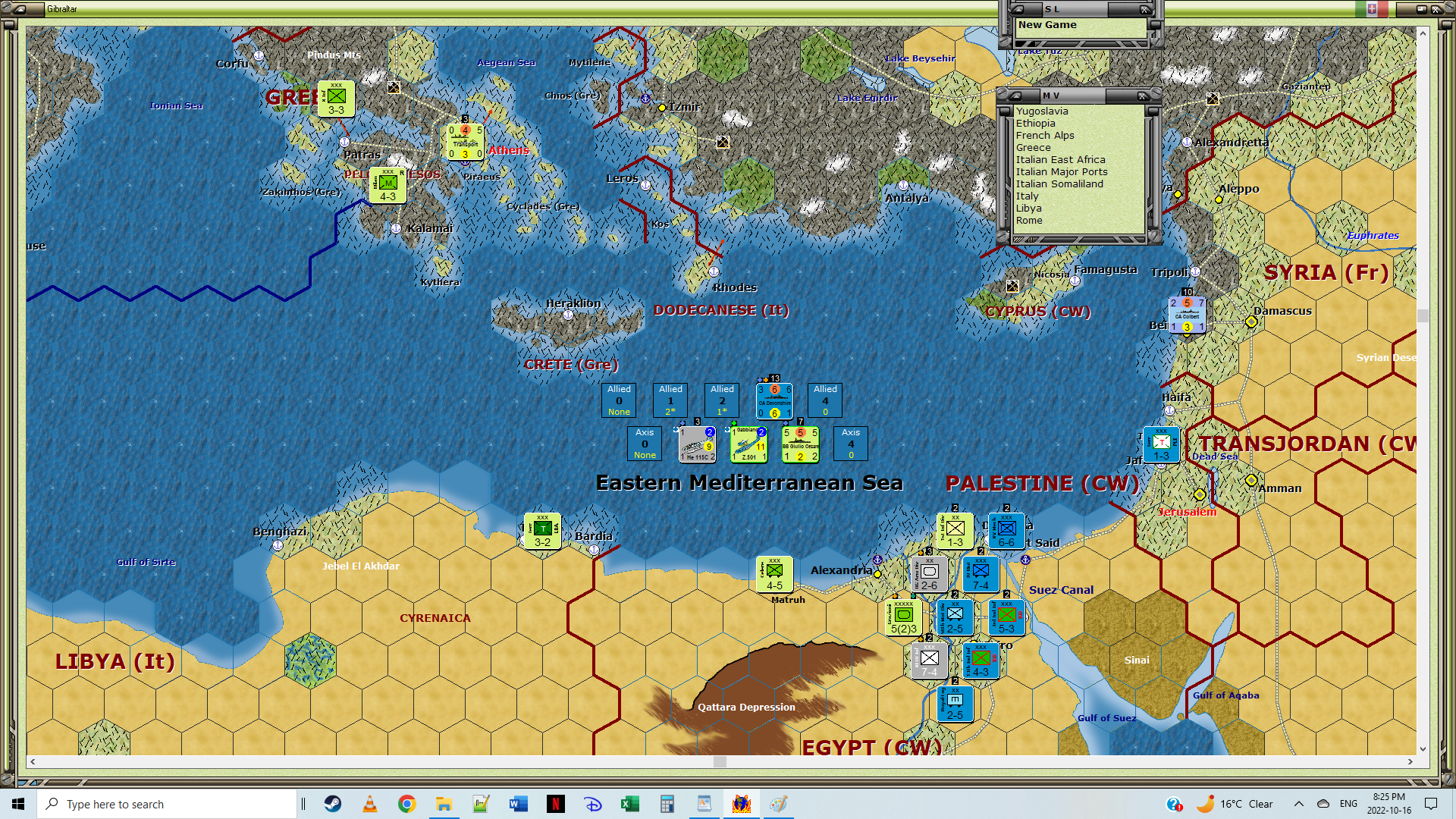The height and width of the screenshot is (819, 1456).
Task: Open Steam from the Windows taskbar
Action: point(333,804)
